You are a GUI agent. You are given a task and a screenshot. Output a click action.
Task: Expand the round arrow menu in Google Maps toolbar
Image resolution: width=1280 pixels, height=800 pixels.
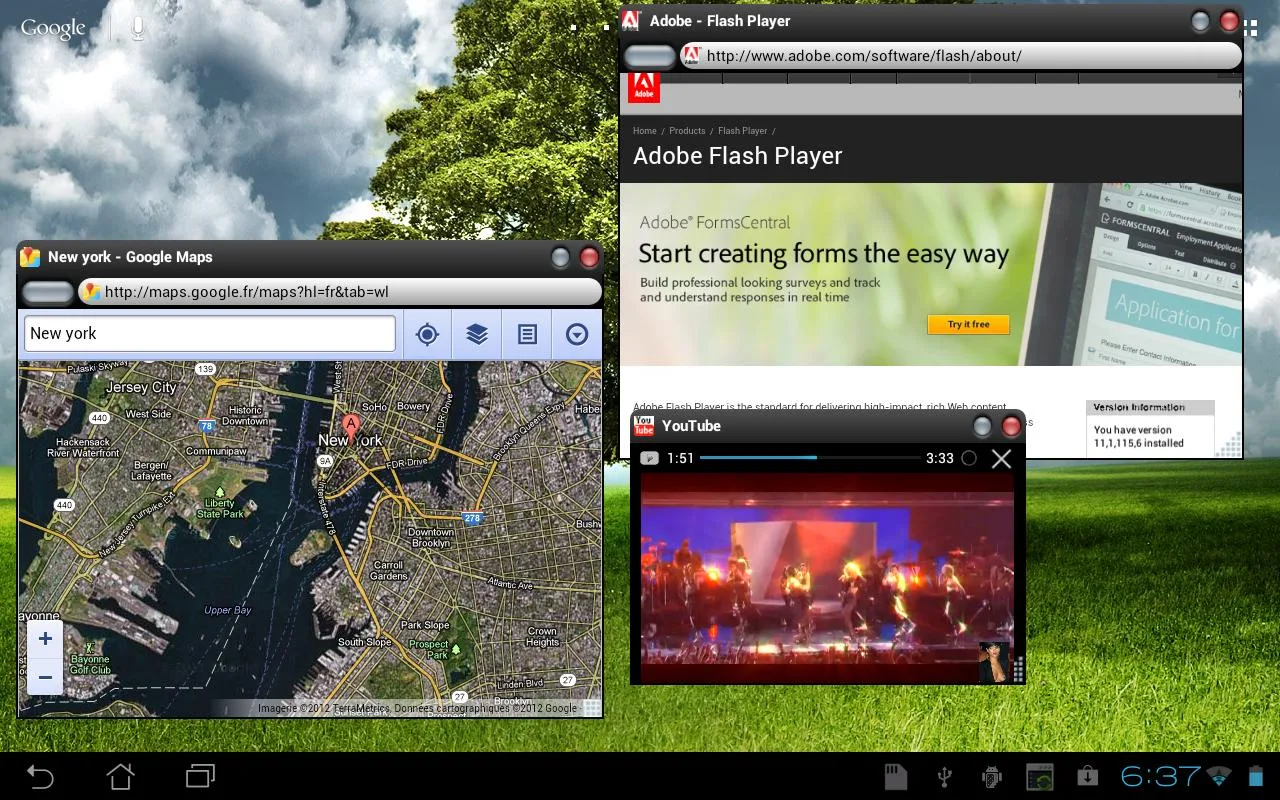pos(577,334)
